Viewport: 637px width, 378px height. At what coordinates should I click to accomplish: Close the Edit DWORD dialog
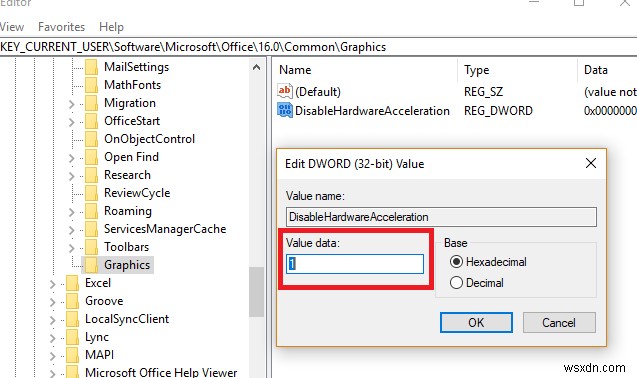591,163
